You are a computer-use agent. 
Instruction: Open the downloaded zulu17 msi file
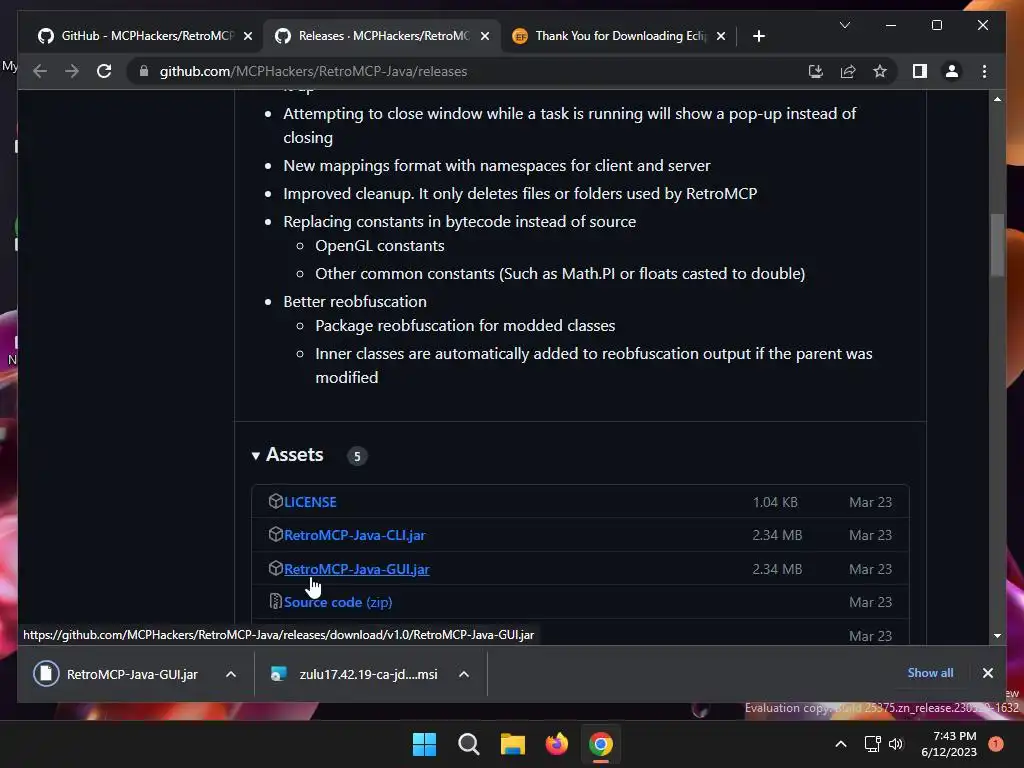(x=355, y=674)
